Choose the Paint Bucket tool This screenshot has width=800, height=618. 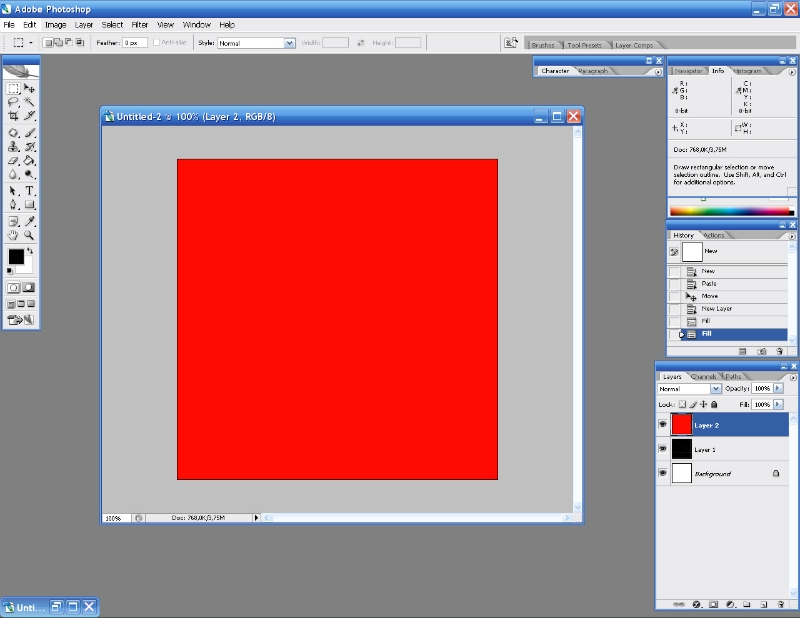[x=30, y=160]
